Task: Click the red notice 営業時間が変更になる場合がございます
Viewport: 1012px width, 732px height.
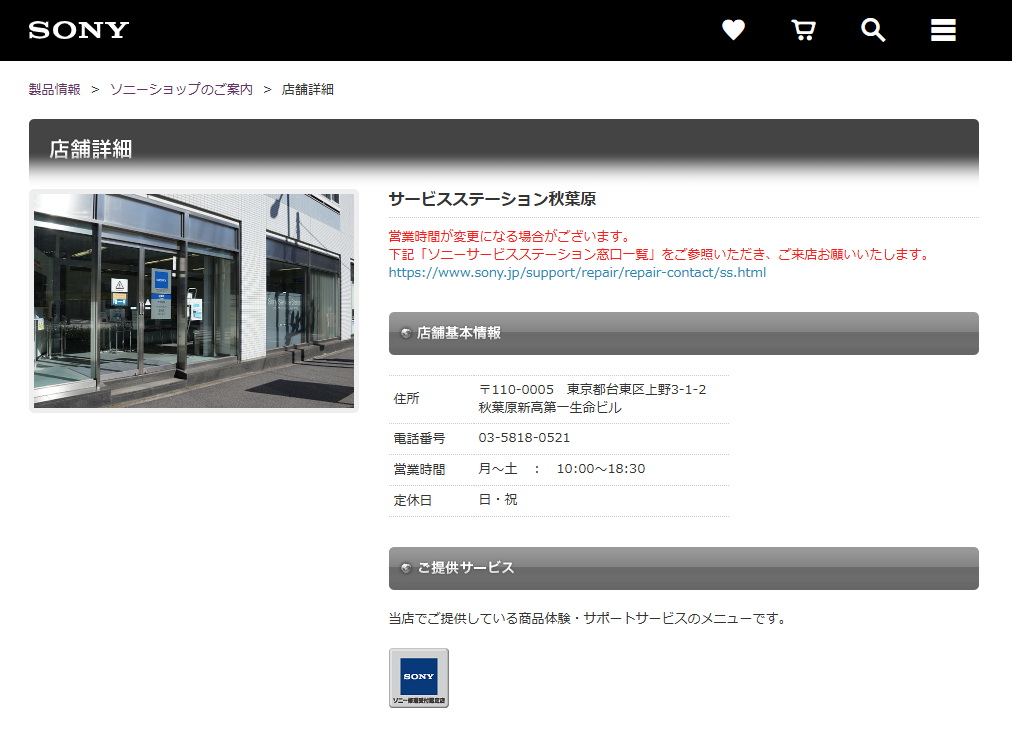Action: (509, 236)
